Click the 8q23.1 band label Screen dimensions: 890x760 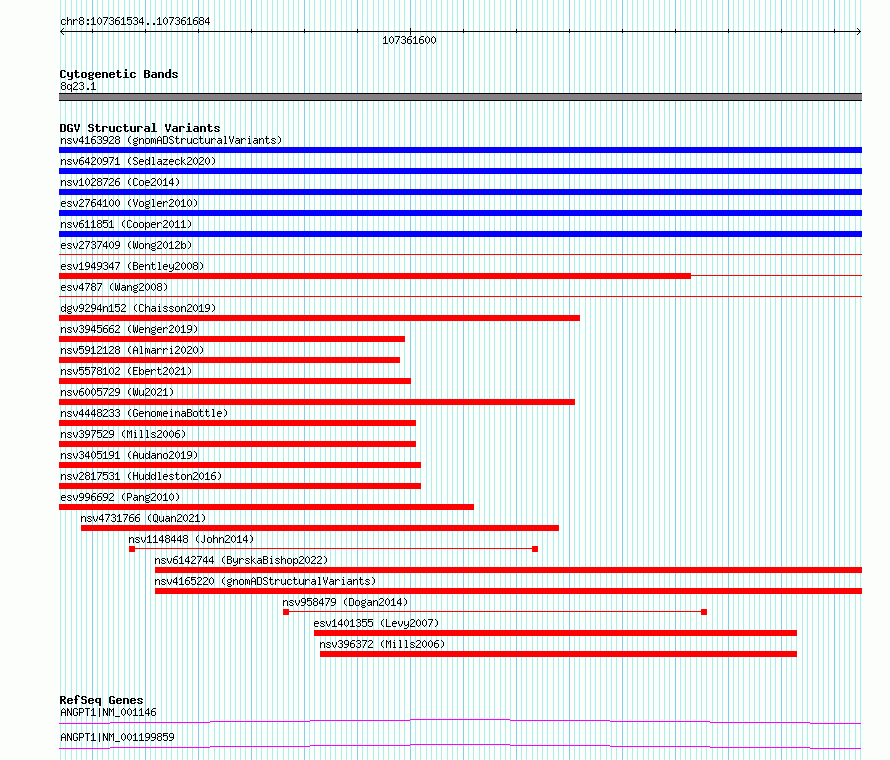click(x=78, y=86)
